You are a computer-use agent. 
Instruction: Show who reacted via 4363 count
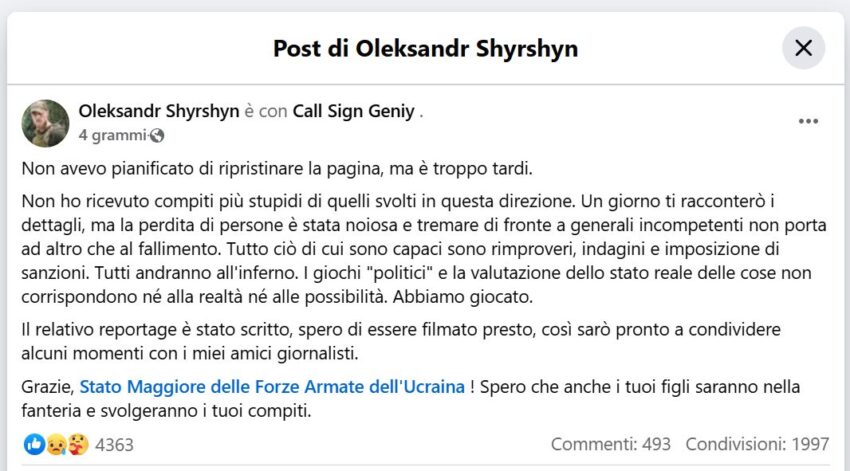pos(114,444)
